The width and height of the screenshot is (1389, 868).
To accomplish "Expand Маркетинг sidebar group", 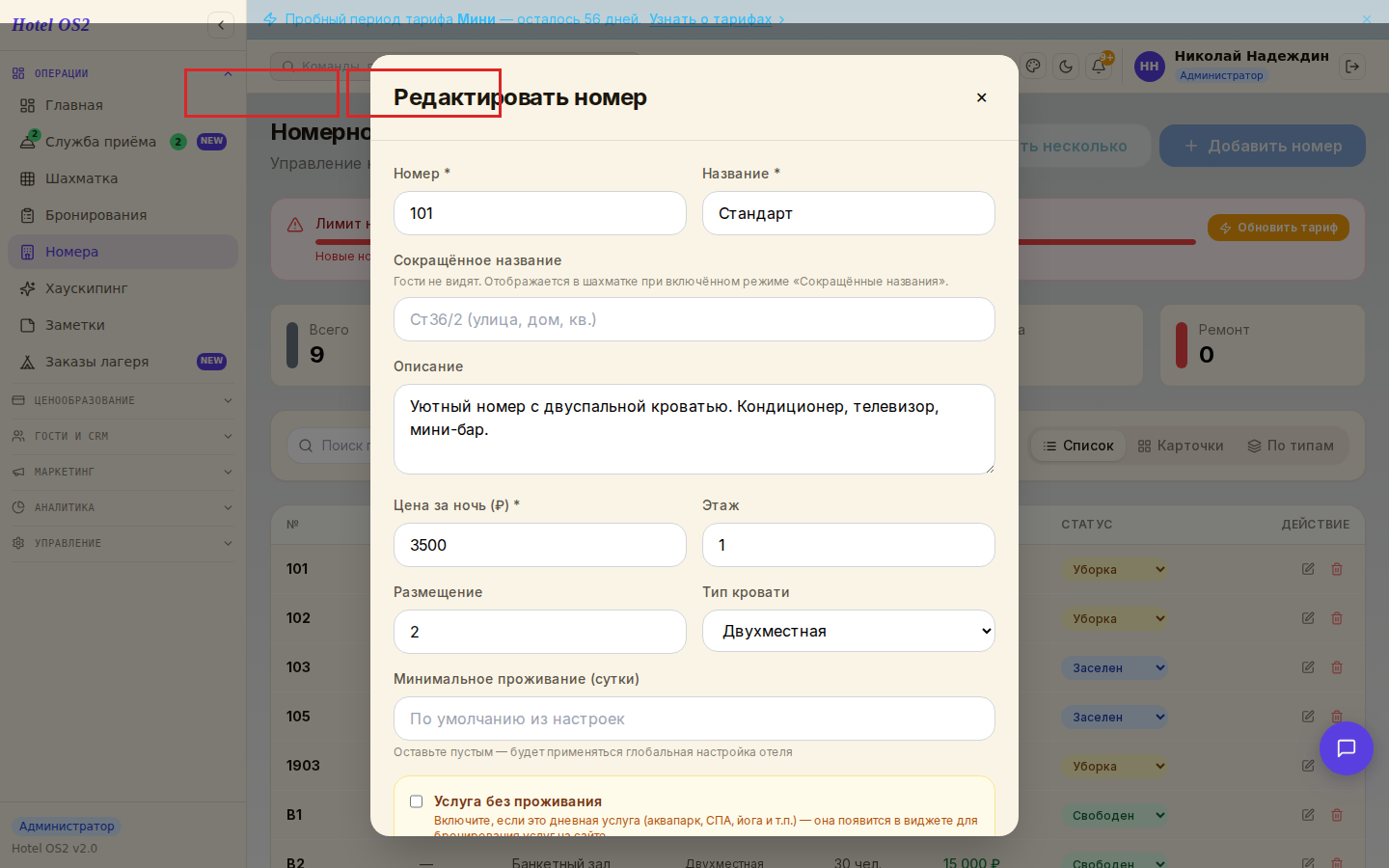I will (123, 472).
